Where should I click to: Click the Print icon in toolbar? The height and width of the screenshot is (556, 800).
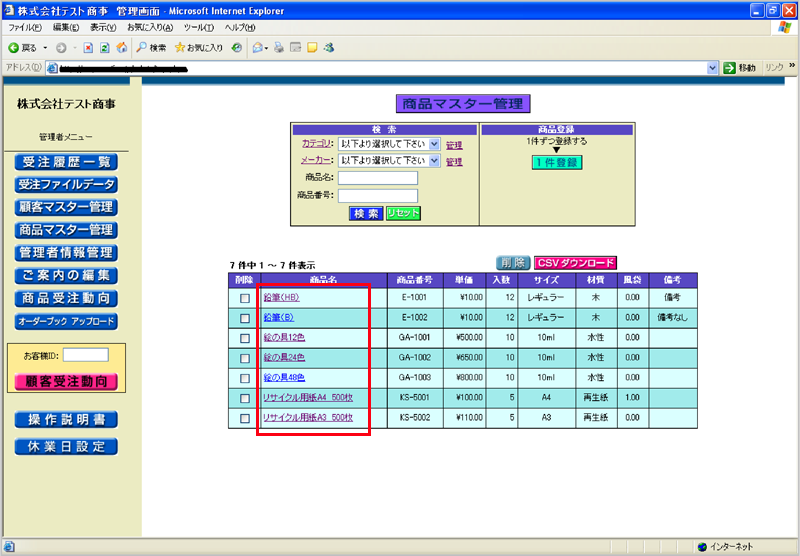pos(279,47)
